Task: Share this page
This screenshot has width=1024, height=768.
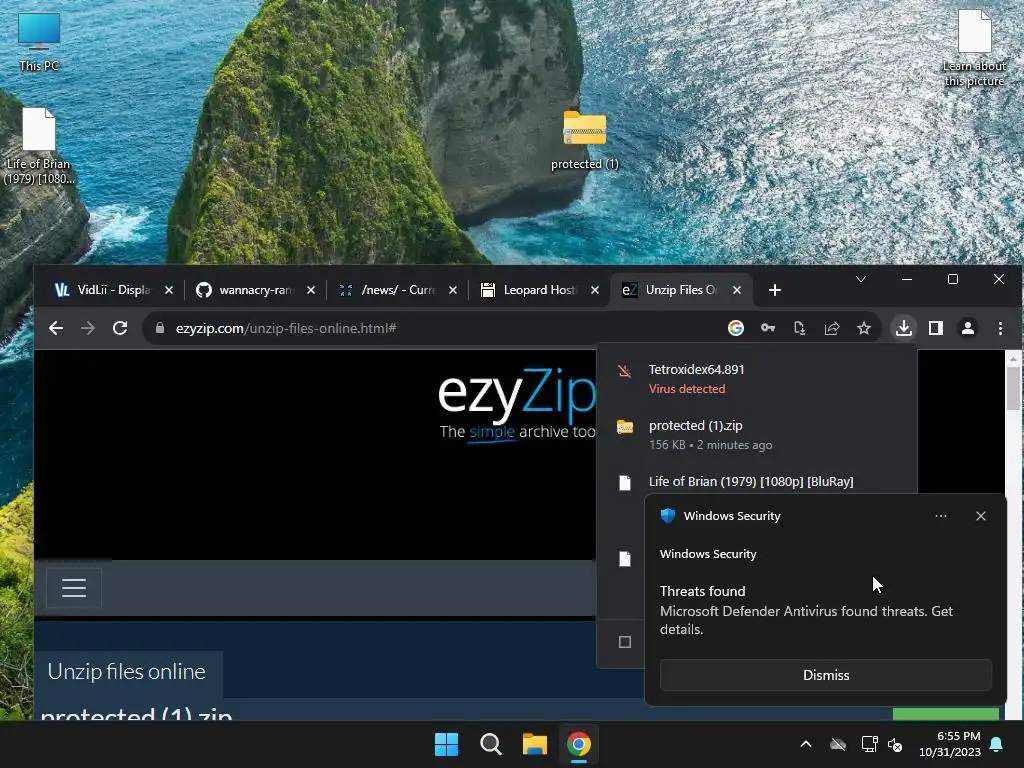Action: 831,328
